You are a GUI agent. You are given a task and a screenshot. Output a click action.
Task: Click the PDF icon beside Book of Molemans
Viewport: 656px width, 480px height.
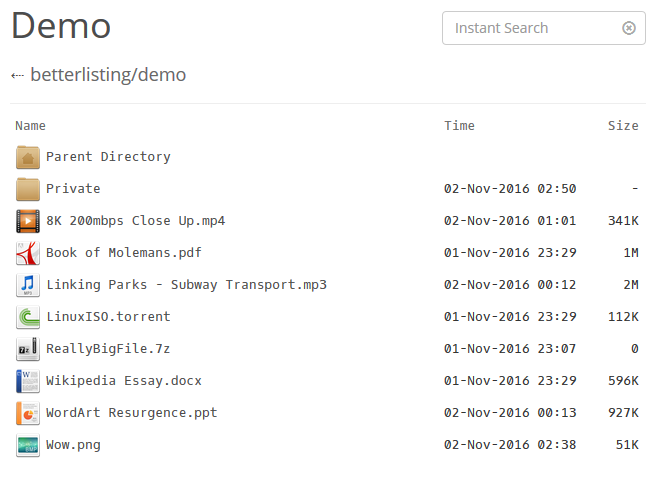click(x=28, y=253)
